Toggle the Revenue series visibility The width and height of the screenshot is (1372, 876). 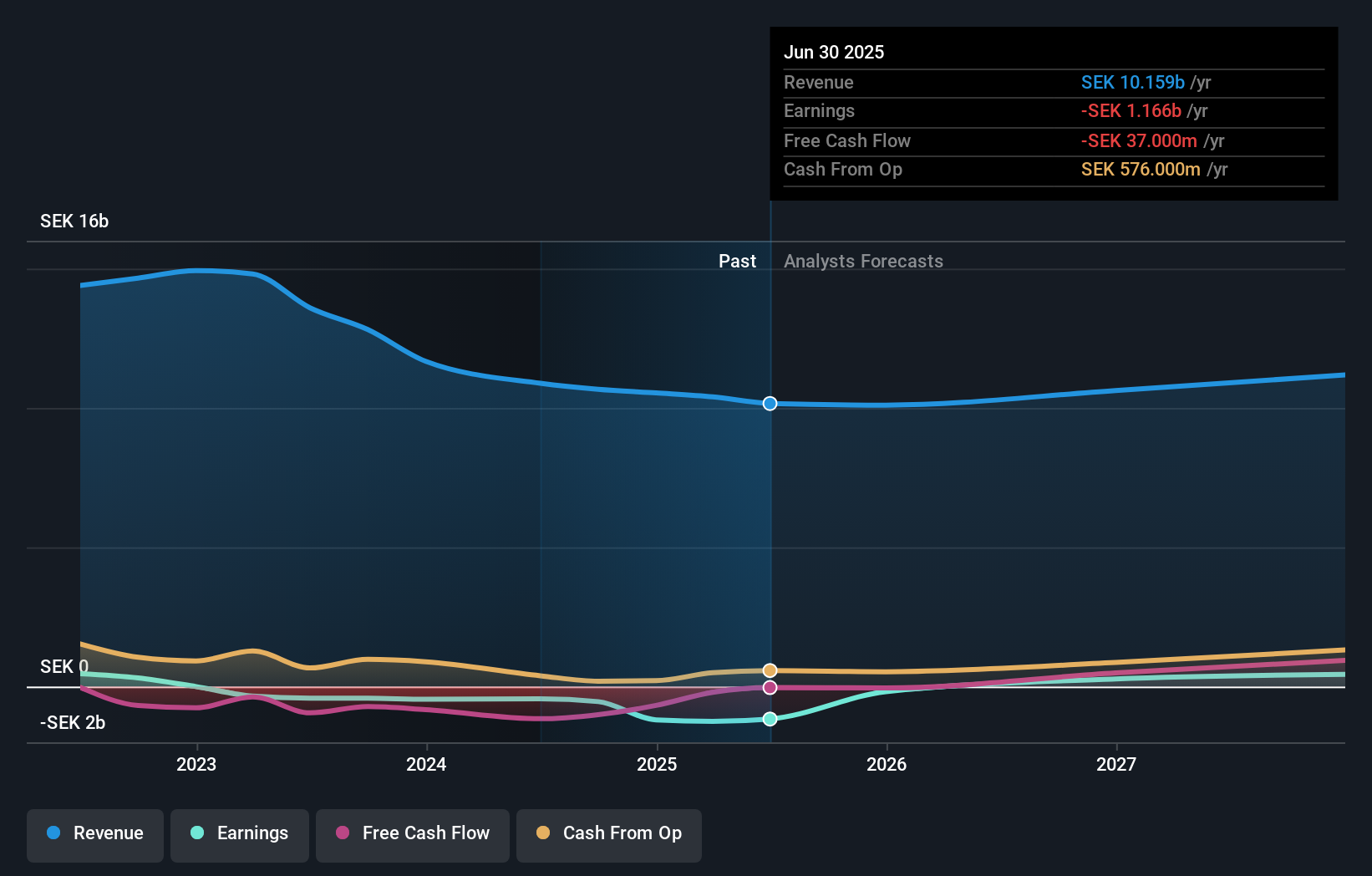pos(94,833)
